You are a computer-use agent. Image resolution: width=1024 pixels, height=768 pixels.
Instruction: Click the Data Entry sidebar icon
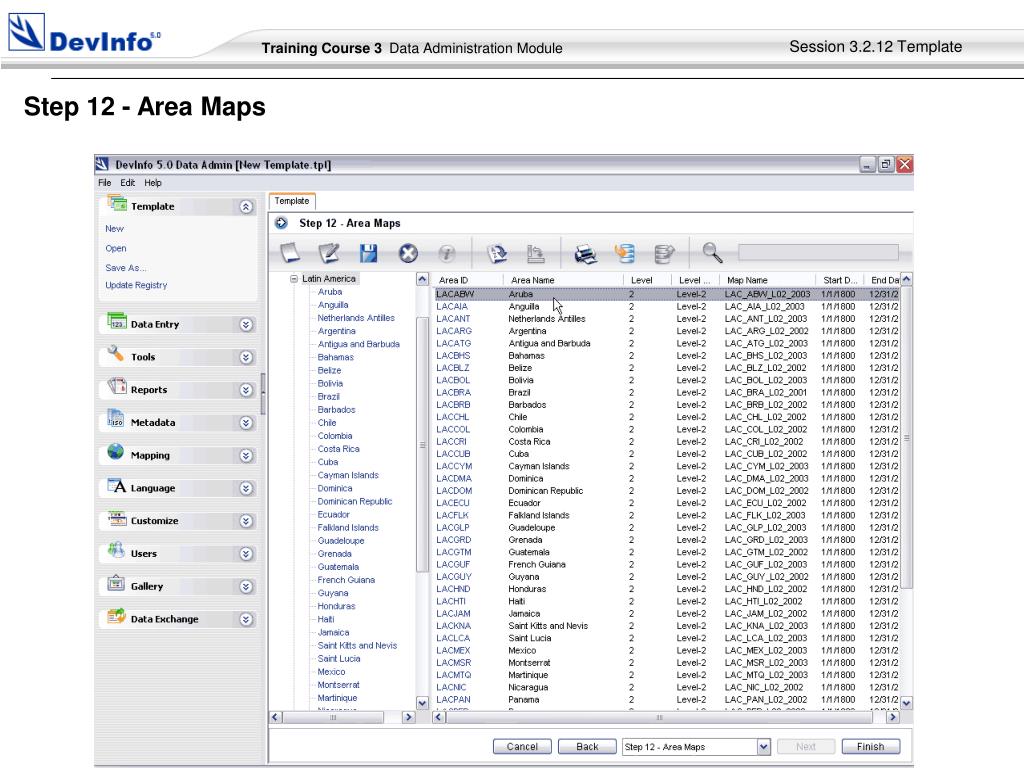(x=116, y=321)
